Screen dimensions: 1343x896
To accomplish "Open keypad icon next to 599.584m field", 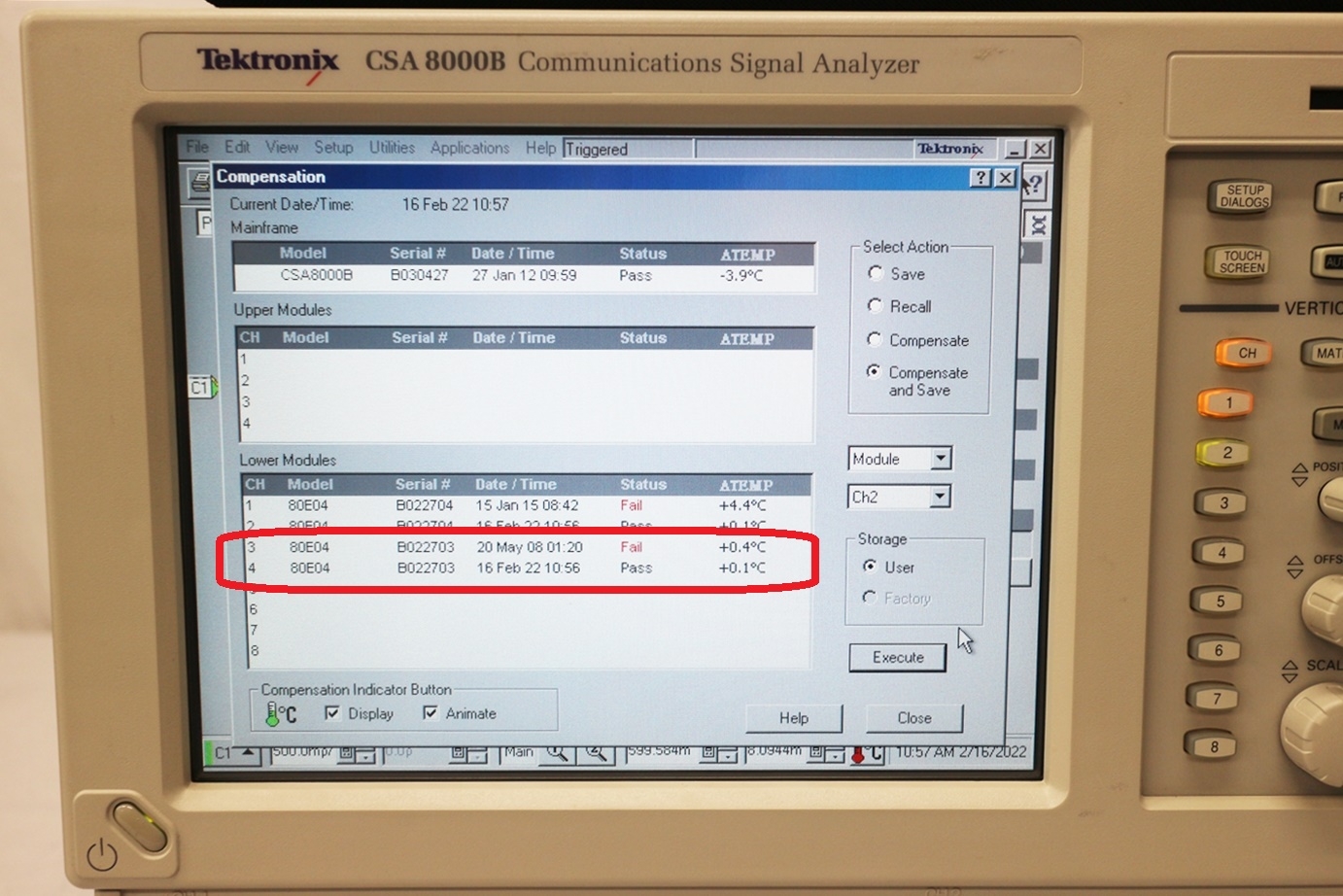I will (708, 753).
